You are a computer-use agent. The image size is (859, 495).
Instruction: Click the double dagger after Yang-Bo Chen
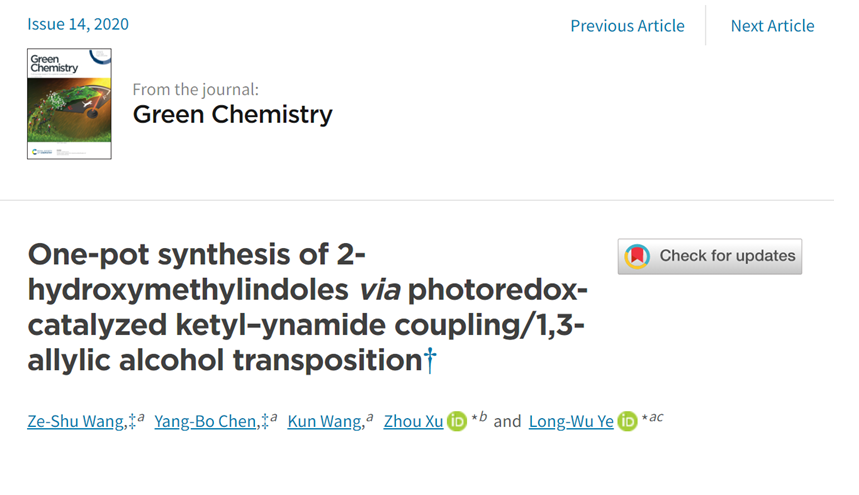tap(261, 421)
